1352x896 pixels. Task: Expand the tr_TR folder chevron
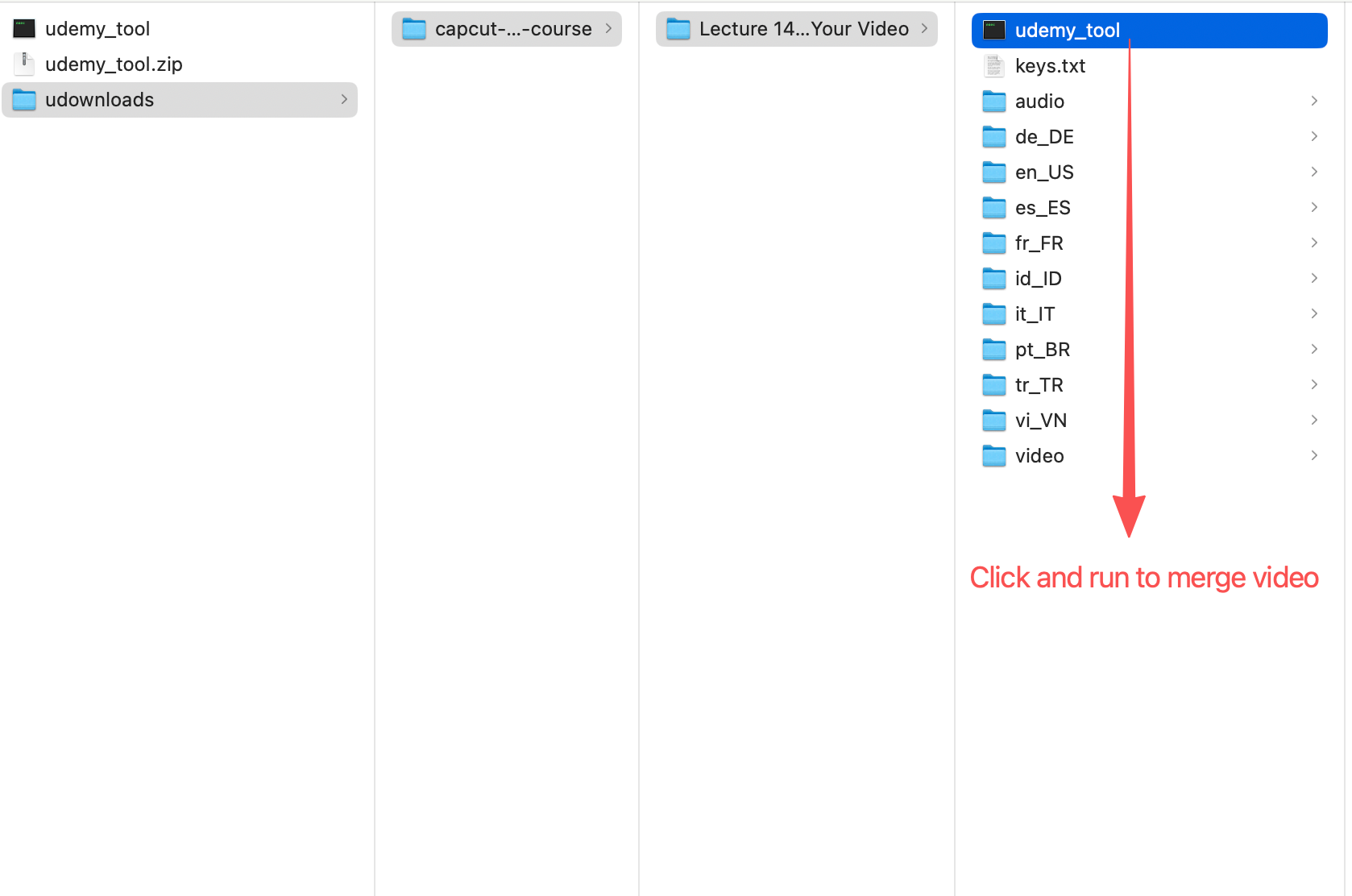point(1314,384)
